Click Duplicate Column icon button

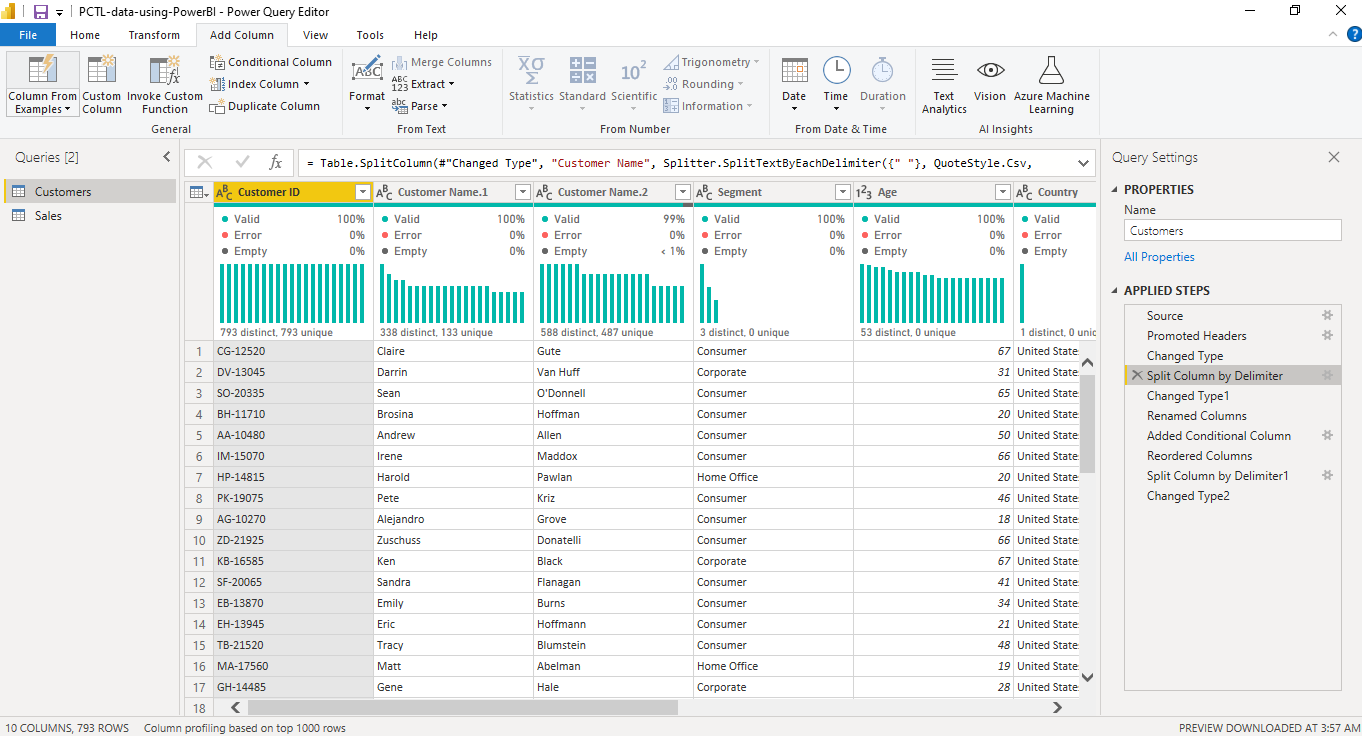(217, 106)
